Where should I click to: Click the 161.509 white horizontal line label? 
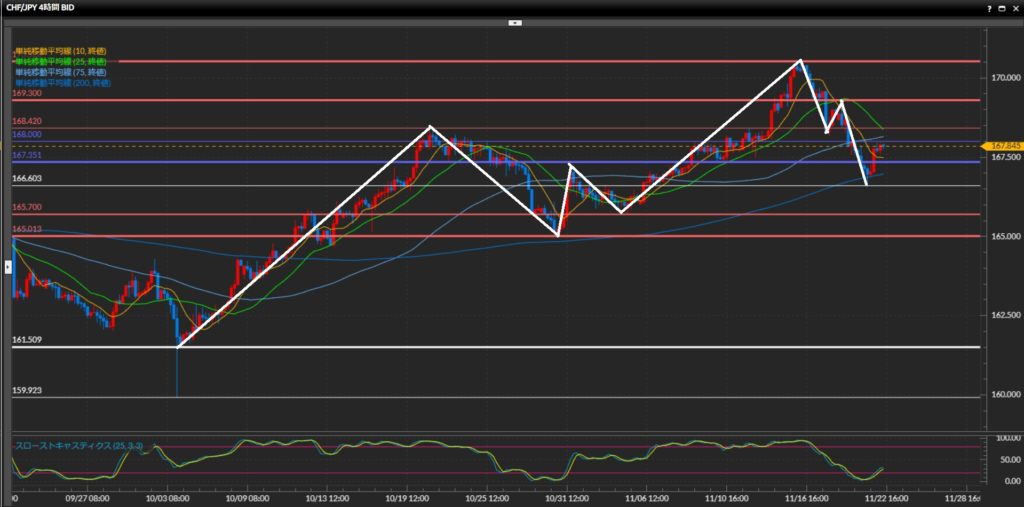coord(27,340)
